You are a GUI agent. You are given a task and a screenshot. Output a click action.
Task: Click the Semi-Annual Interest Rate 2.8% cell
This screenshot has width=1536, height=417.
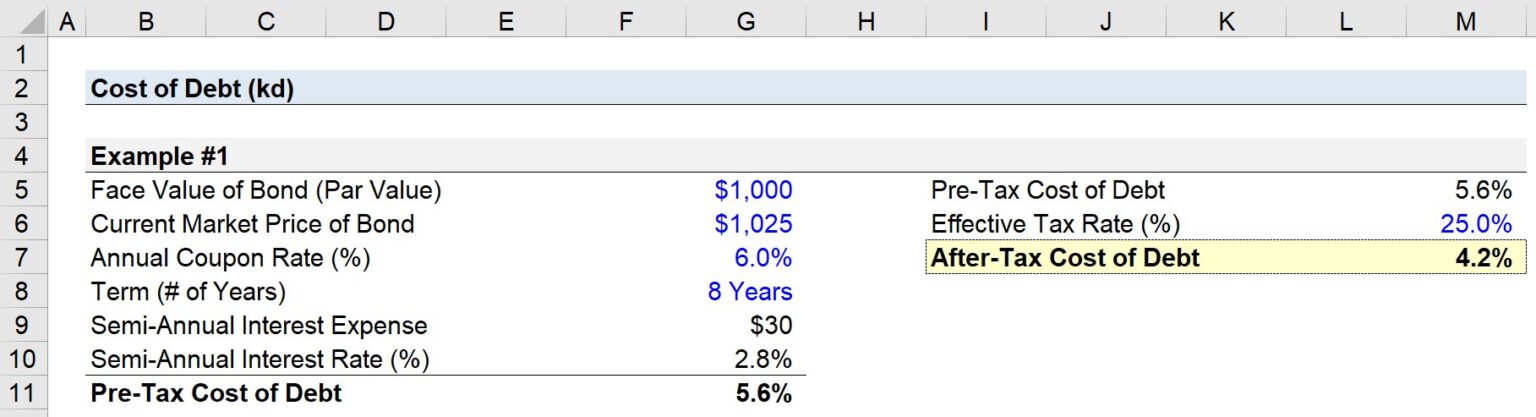pos(763,359)
